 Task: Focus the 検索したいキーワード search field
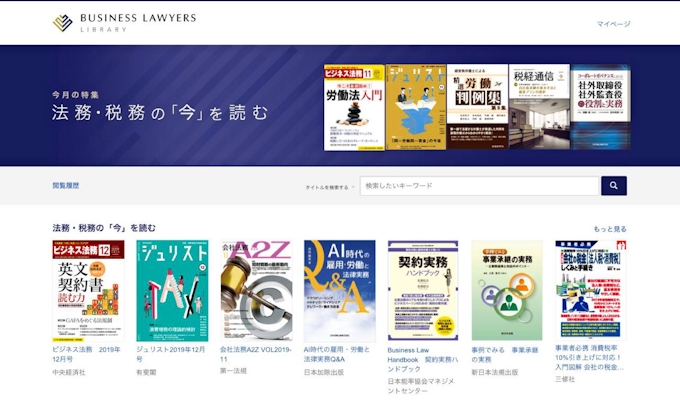[x=479, y=186]
